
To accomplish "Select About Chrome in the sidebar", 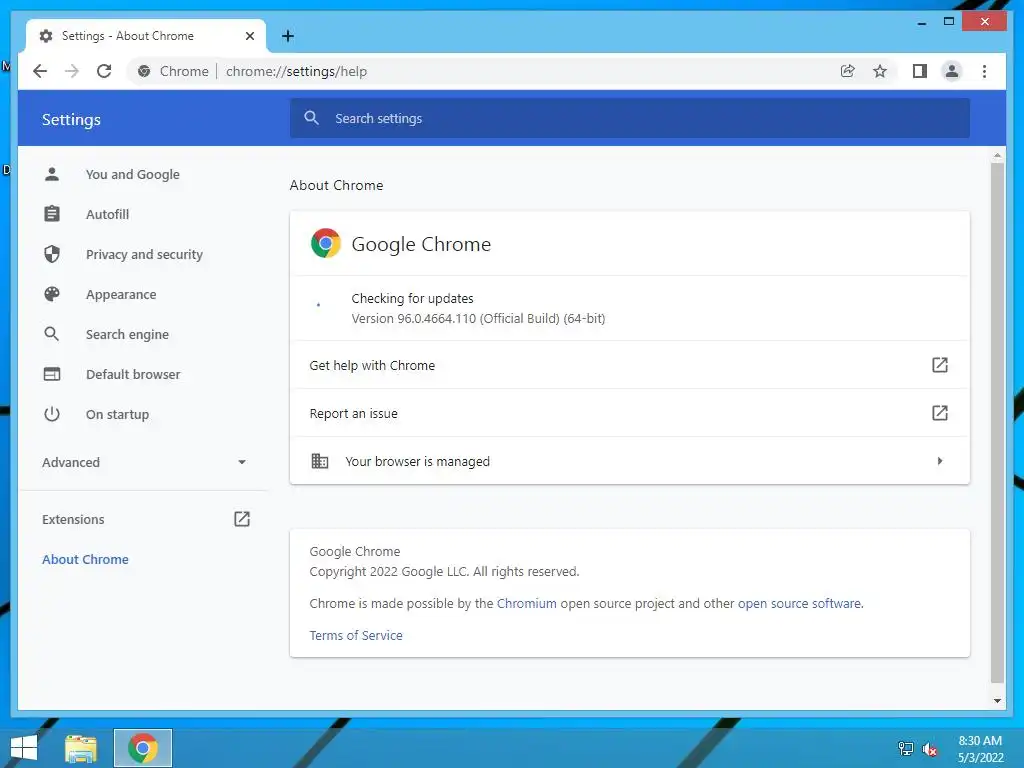I will click(x=86, y=560).
